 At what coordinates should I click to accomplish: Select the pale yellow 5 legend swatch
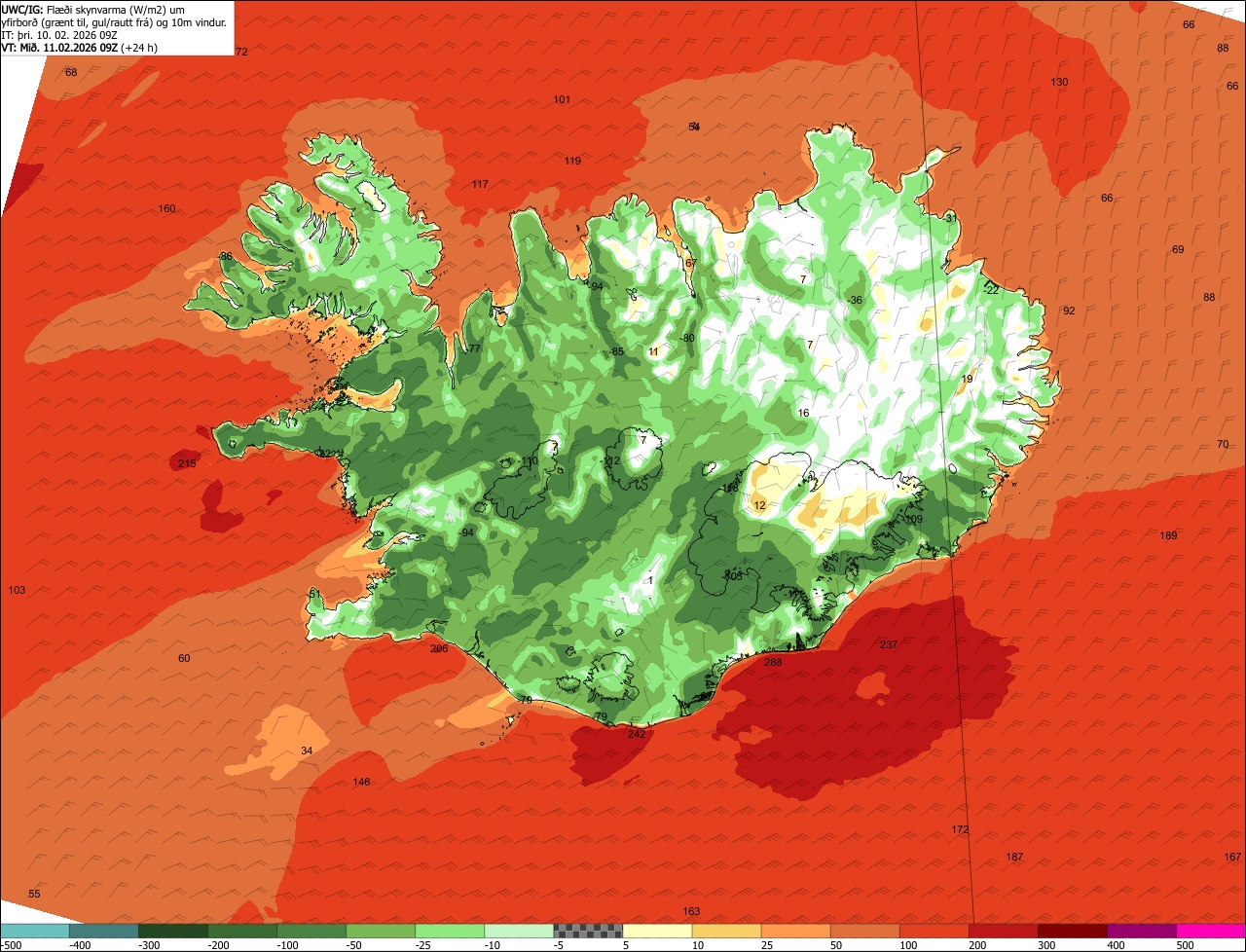657,931
